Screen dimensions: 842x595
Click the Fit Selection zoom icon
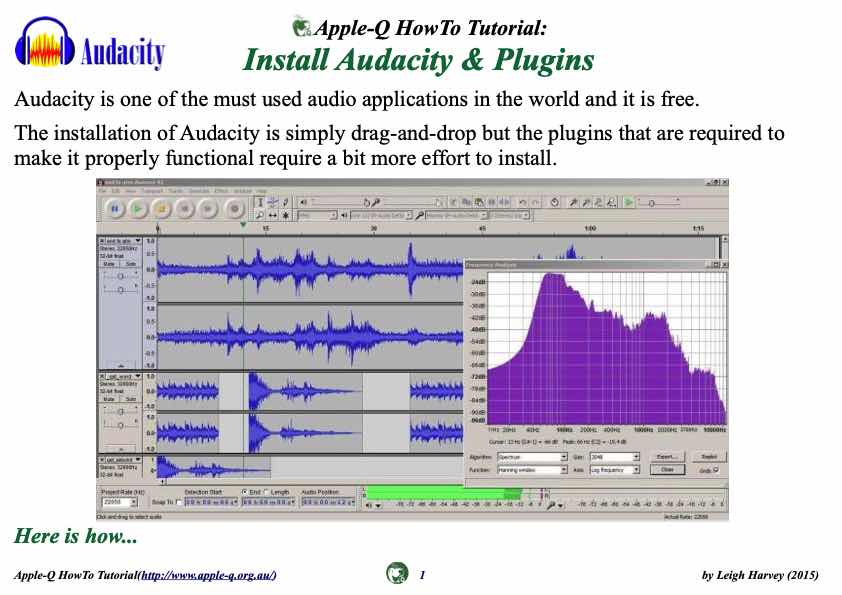[599, 202]
